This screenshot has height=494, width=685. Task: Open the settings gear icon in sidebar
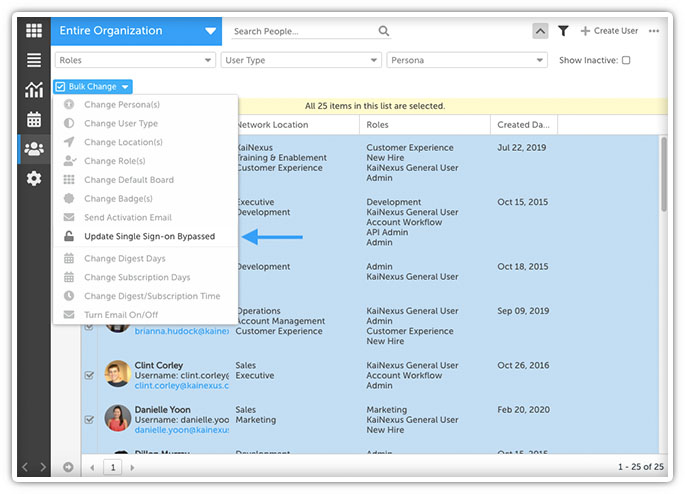(34, 178)
